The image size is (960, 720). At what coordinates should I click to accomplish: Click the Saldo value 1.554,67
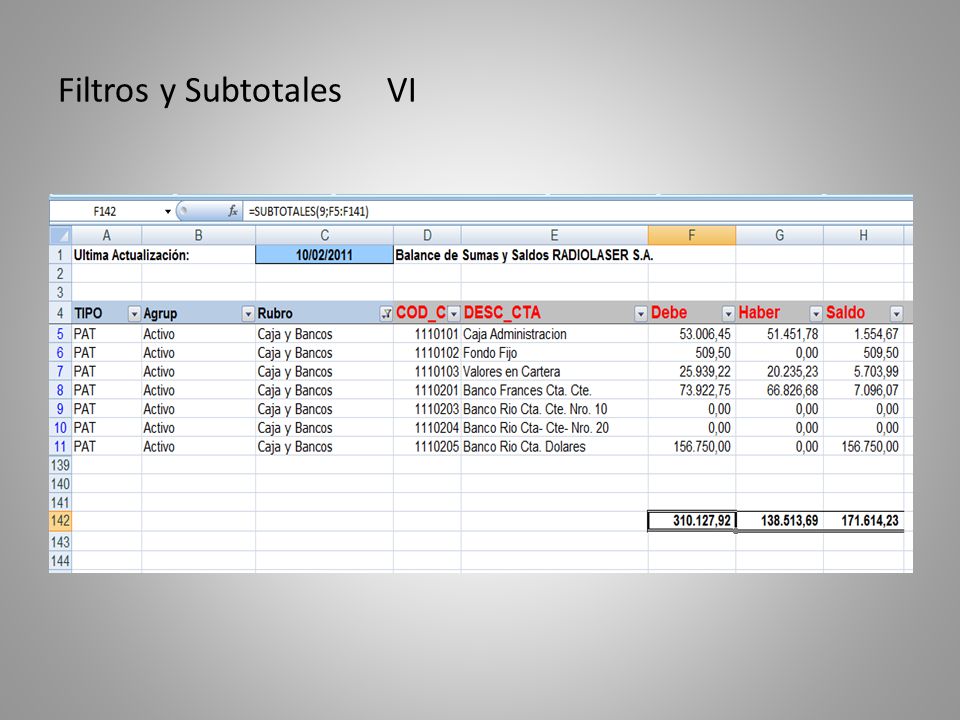863,334
